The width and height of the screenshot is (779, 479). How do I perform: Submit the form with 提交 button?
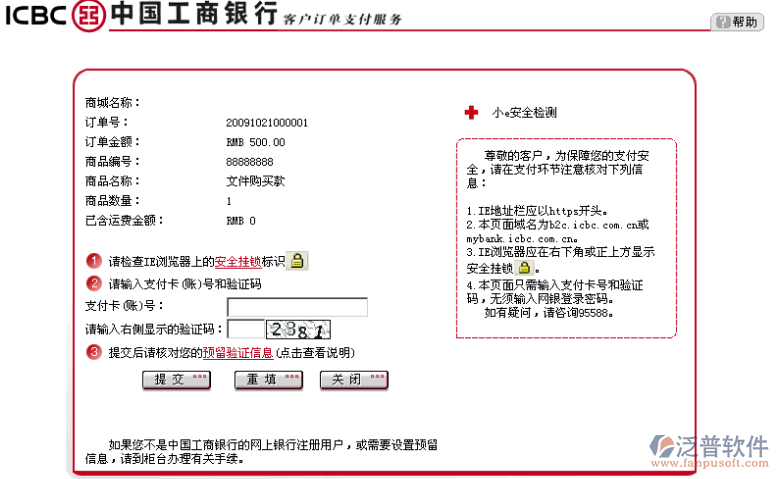pos(176,380)
